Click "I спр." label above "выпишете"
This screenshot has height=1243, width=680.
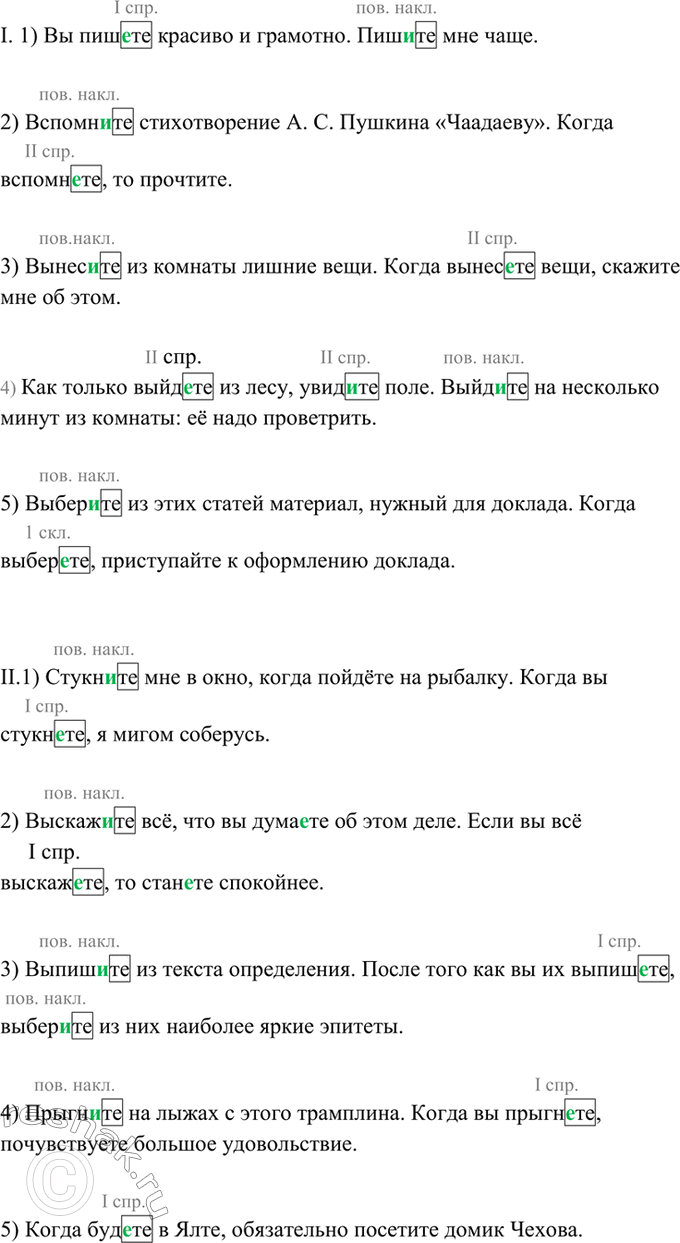pyautogui.click(x=620, y=941)
